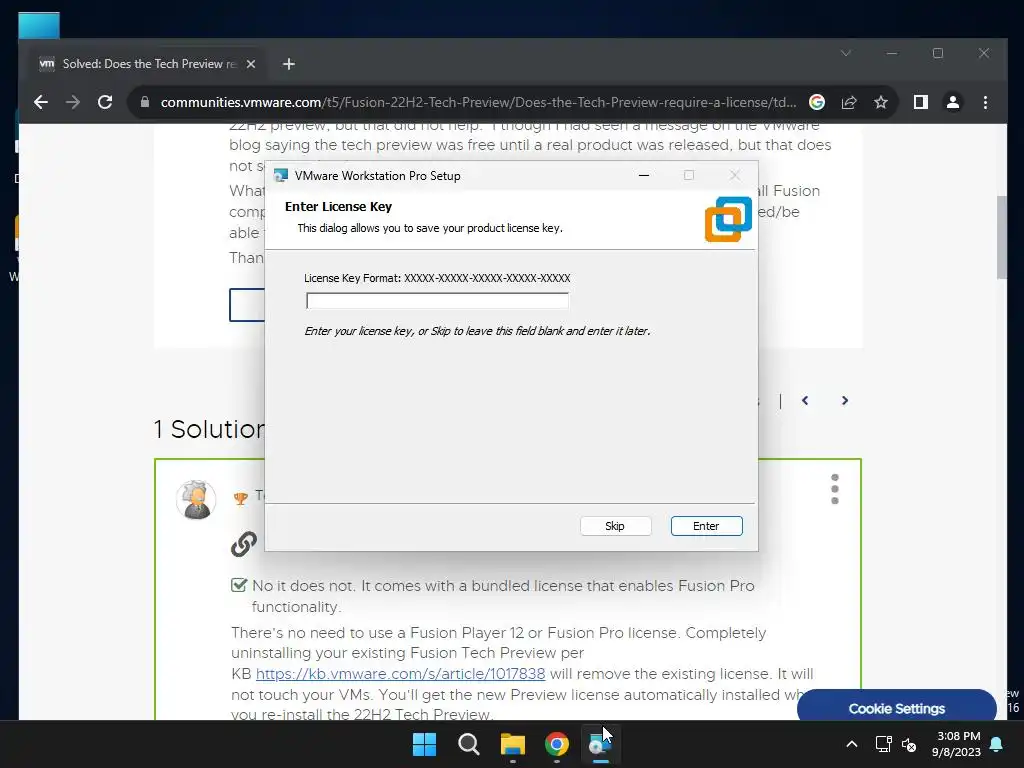Viewport: 1024px width, 768px height.
Task: Click the Enter button in VMware setup
Action: [706, 526]
